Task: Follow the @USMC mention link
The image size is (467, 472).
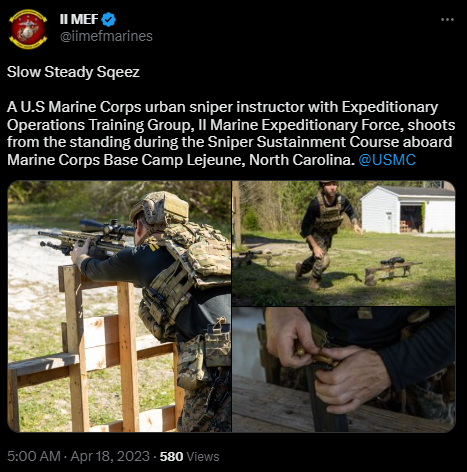Action: coord(387,160)
